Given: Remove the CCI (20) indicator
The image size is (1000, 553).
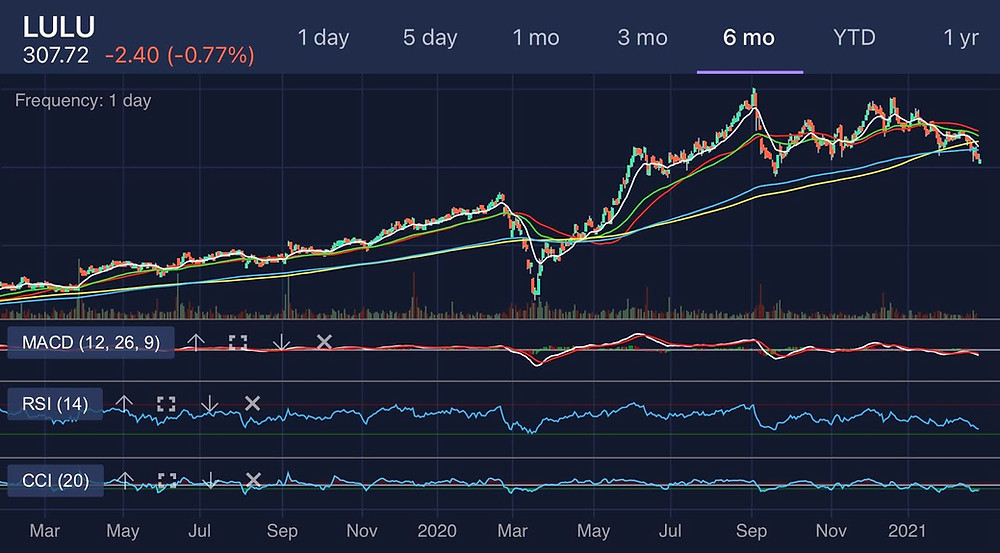Looking at the screenshot, I should 254,480.
